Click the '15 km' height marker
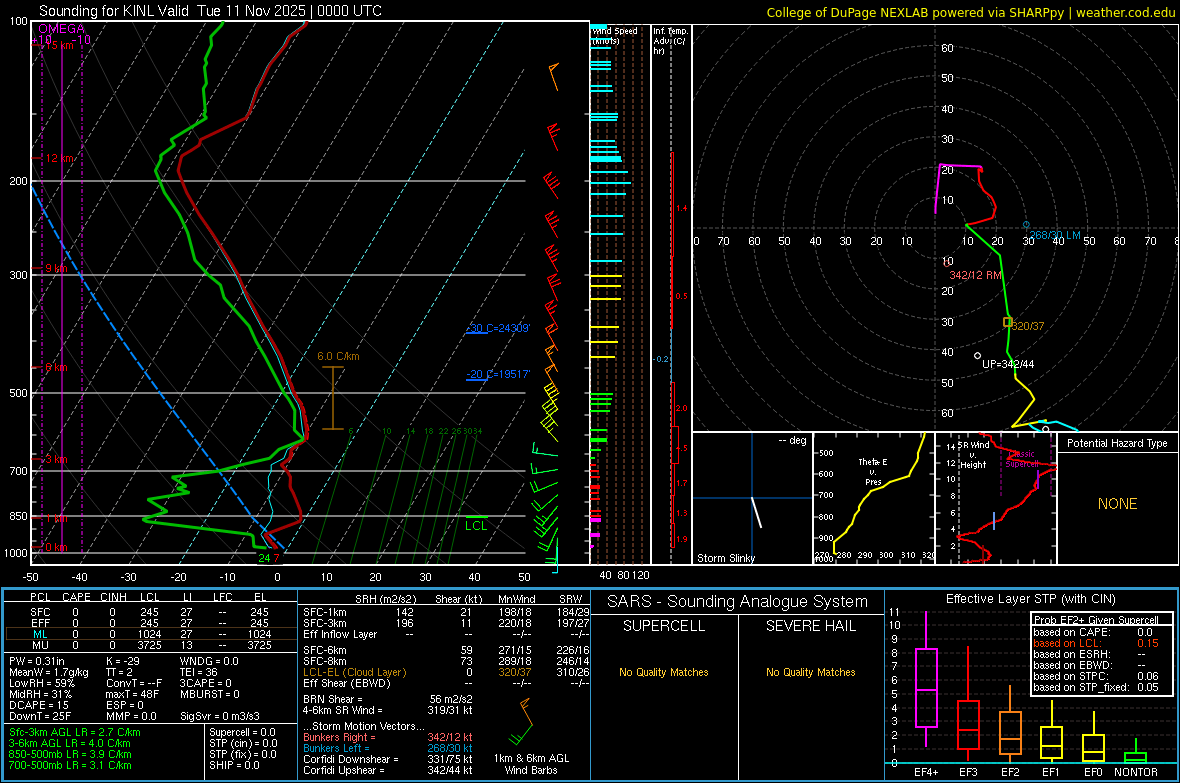 tap(59, 45)
